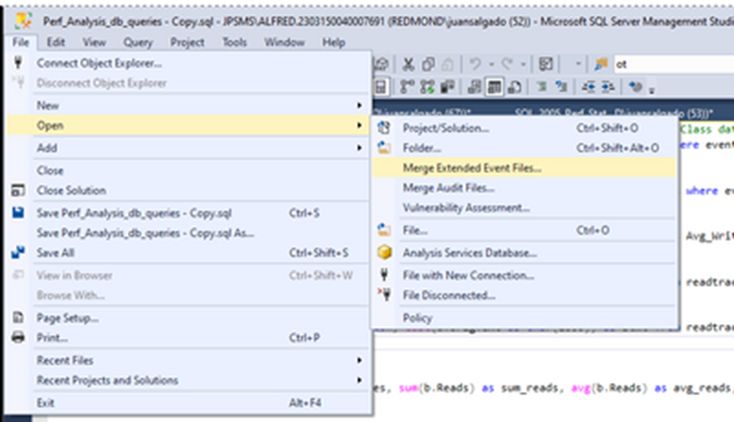Open the View menu
734x422 pixels.
tap(94, 42)
